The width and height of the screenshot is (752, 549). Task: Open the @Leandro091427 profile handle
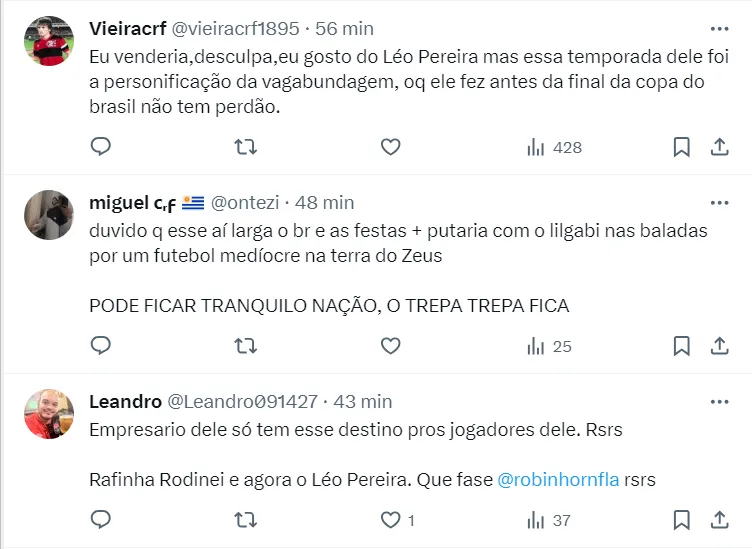pos(241,401)
